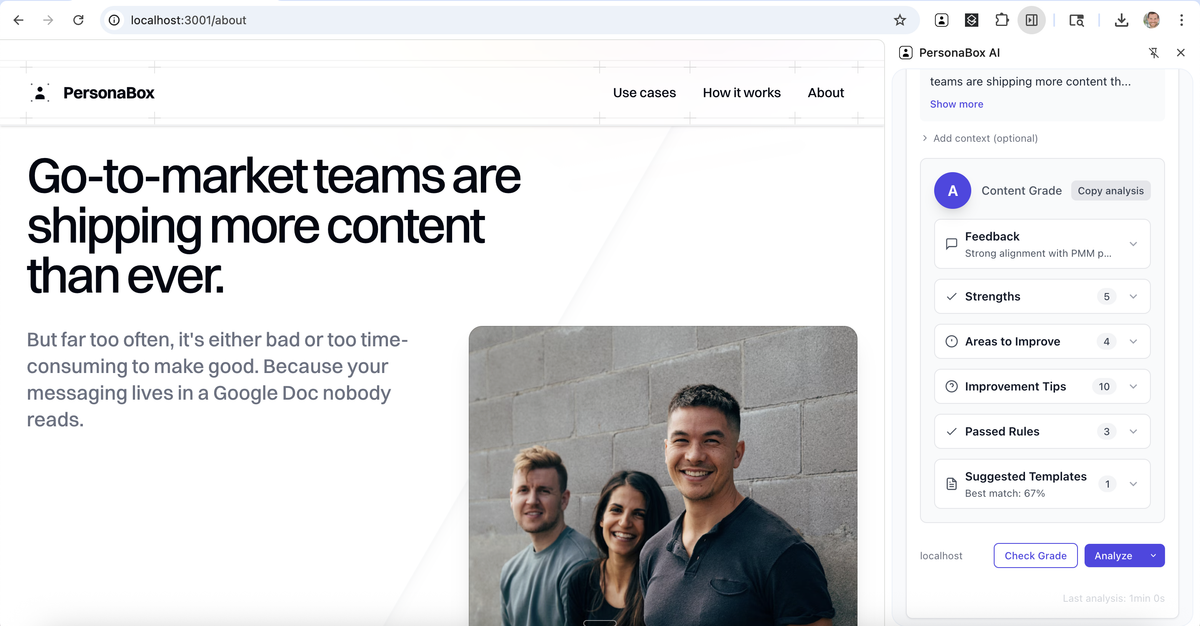Toggle the side panel button in toolbar
This screenshot has height=626, width=1200.
click(x=1031, y=20)
